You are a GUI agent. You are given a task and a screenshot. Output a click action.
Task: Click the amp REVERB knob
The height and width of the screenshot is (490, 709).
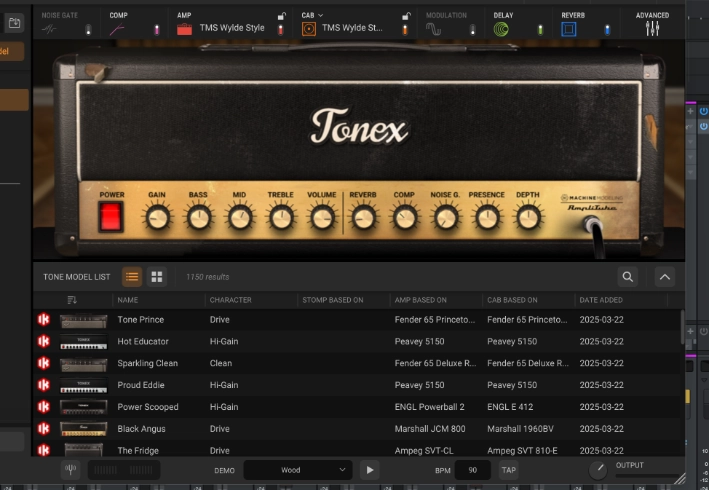point(363,218)
